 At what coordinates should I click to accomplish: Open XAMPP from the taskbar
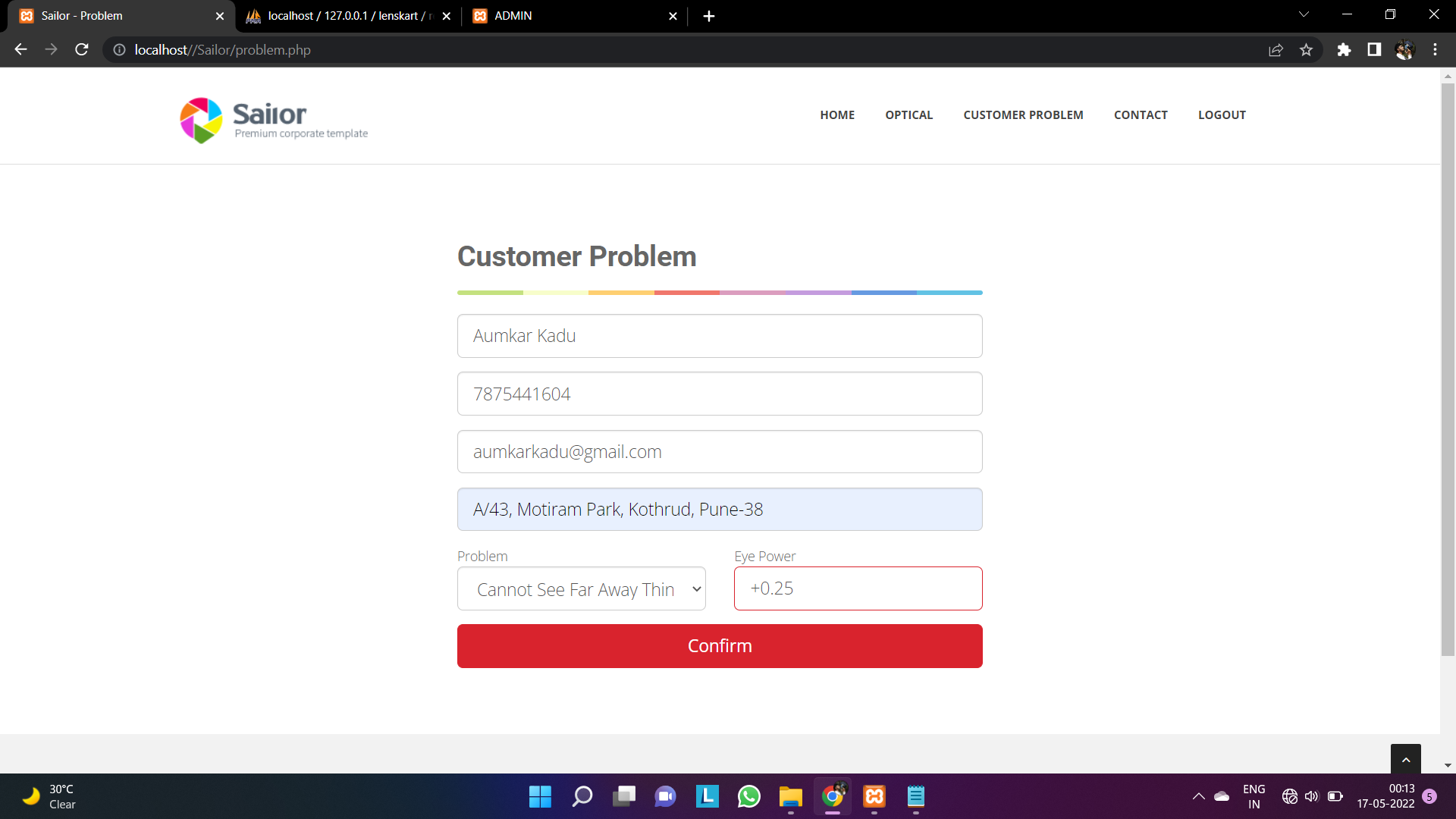coord(874,796)
